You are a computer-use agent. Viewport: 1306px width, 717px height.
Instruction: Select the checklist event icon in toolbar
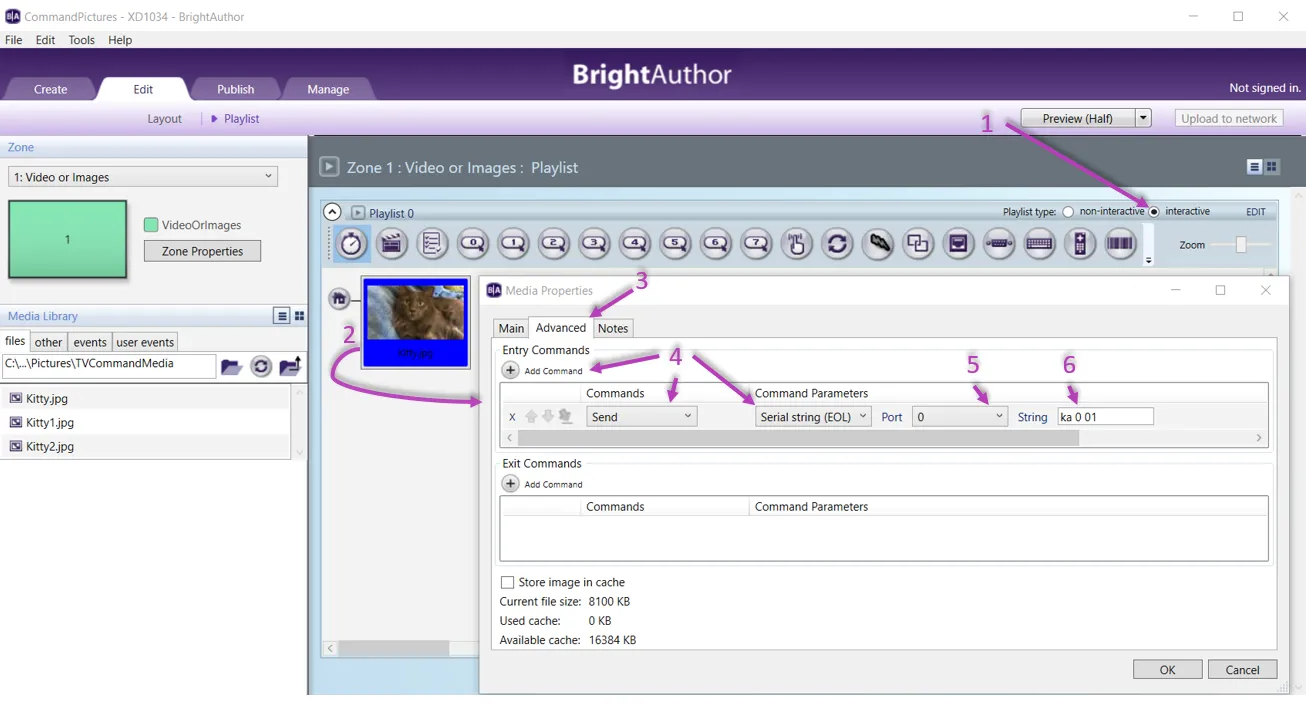[x=432, y=243]
